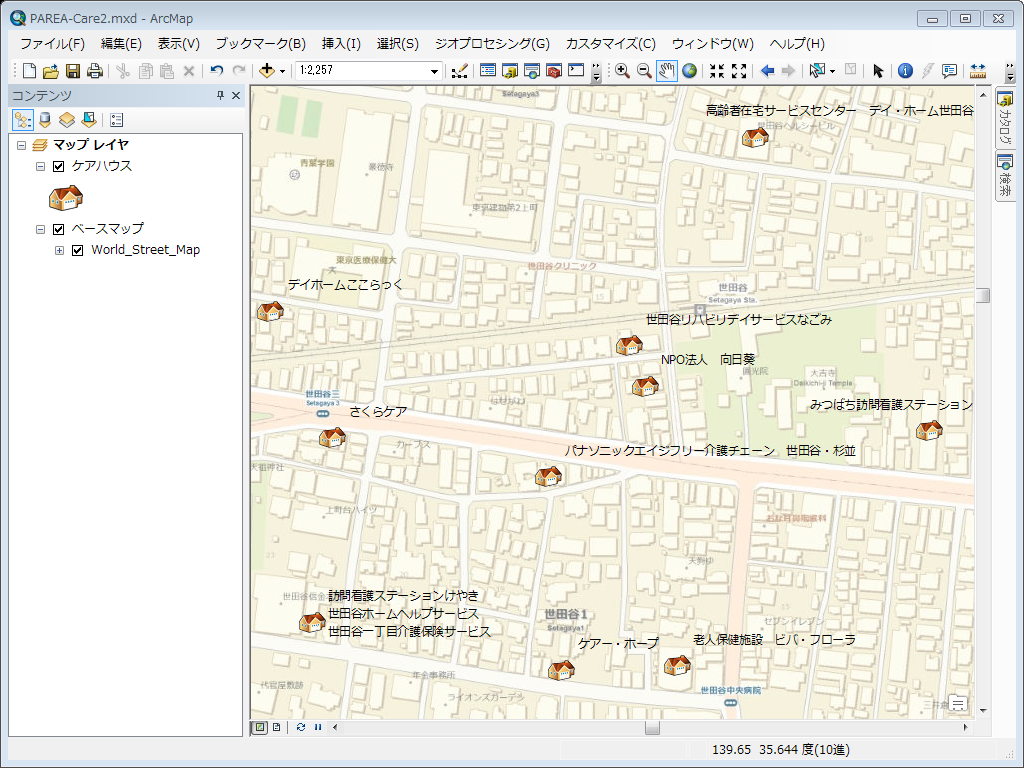Refresh the map display
Screen dimensions: 1024x768
(300, 727)
